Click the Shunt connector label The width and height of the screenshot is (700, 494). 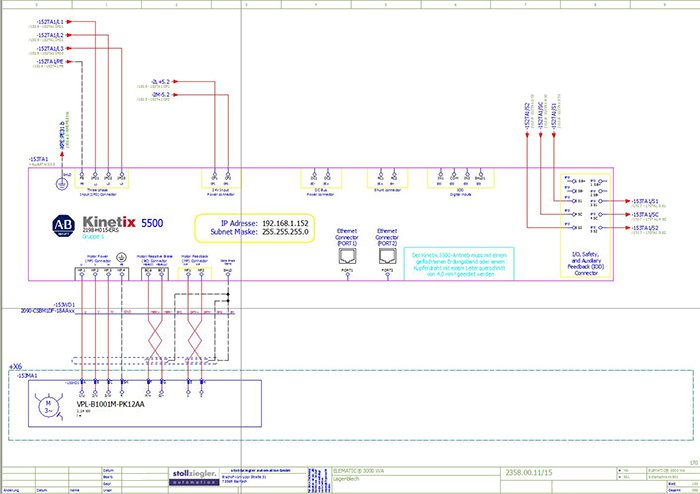[x=388, y=190]
